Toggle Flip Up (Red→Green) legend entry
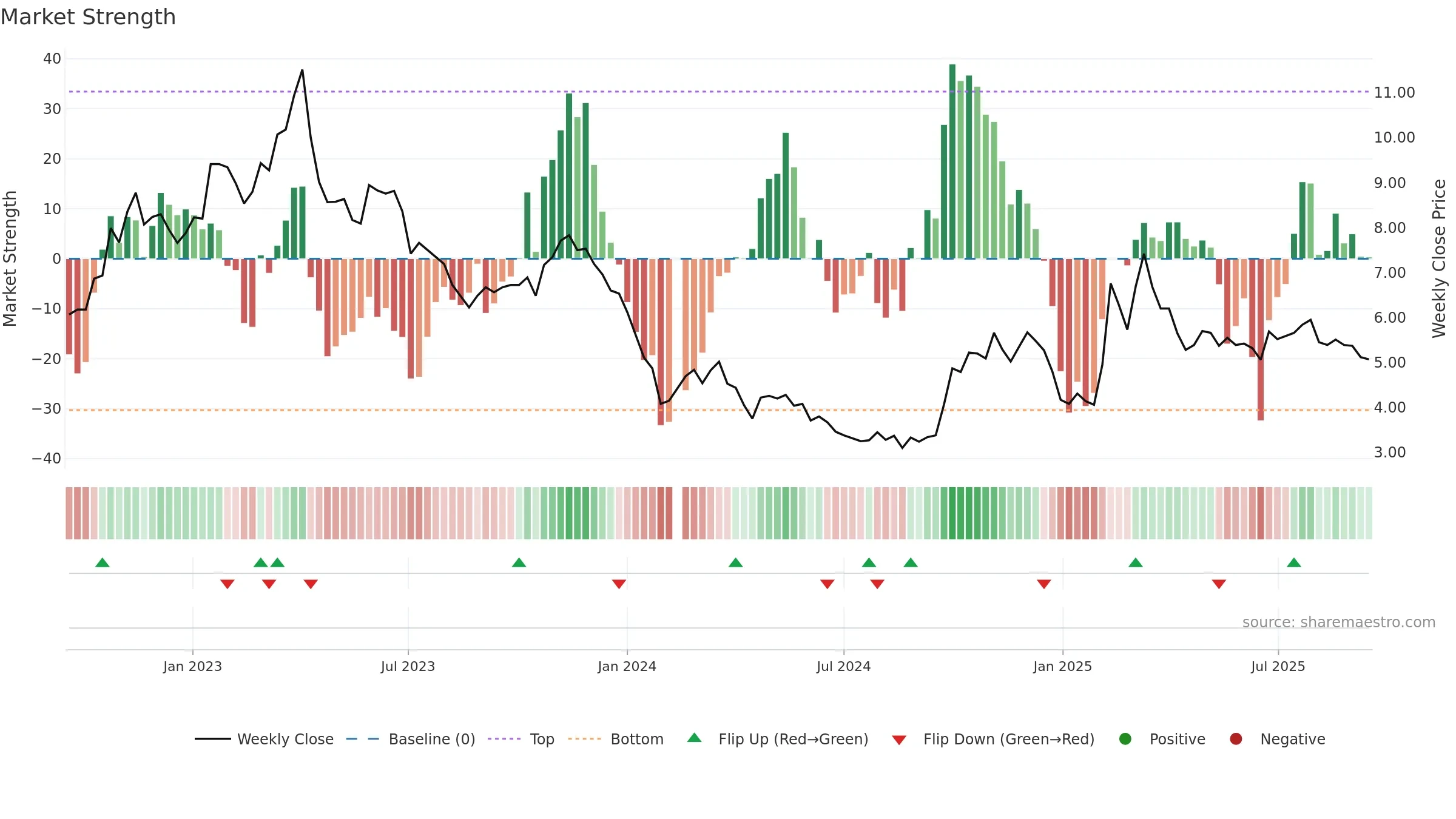This screenshot has width=1456, height=819. pyautogui.click(x=778, y=739)
